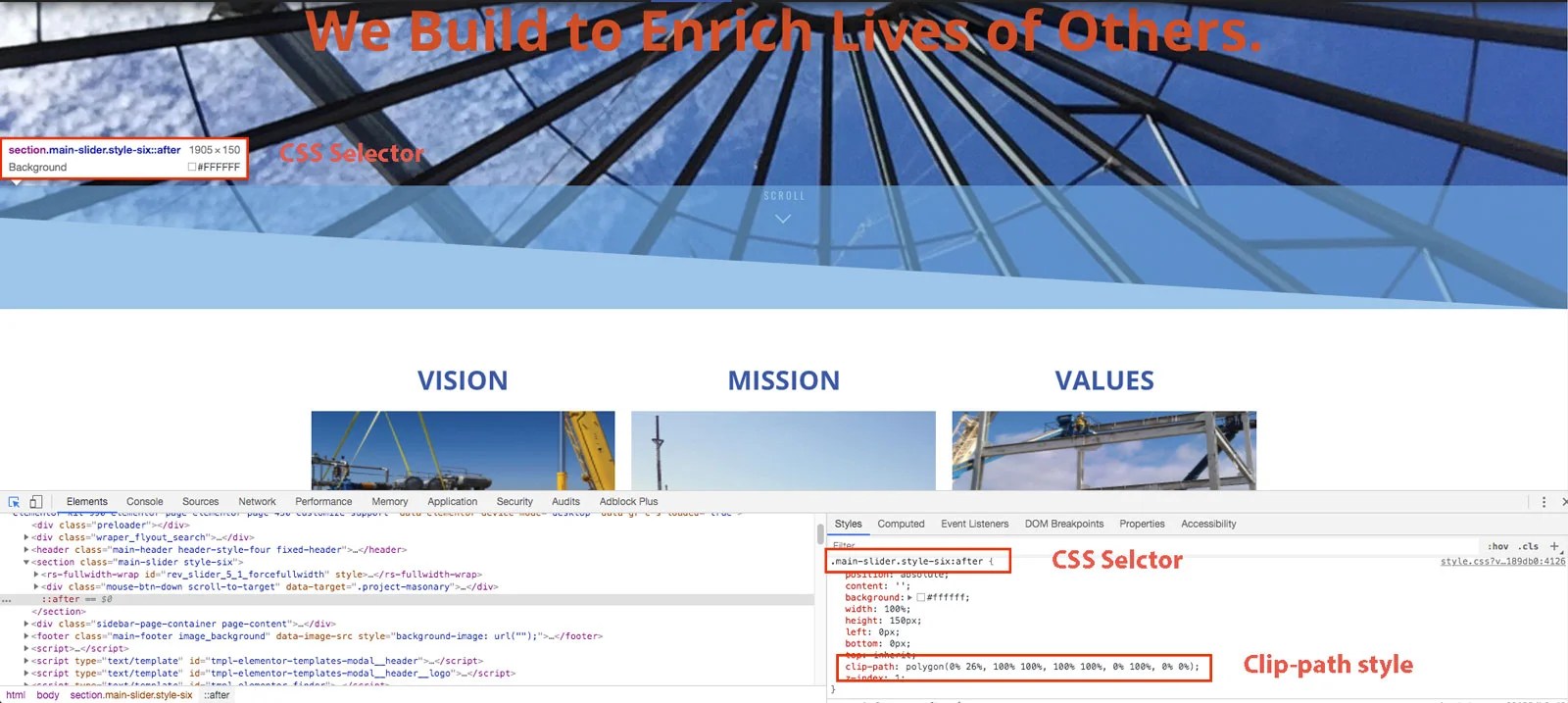The height and width of the screenshot is (703, 1568).
Task: Select the Accessibility sidebar tab
Action: point(1208,524)
